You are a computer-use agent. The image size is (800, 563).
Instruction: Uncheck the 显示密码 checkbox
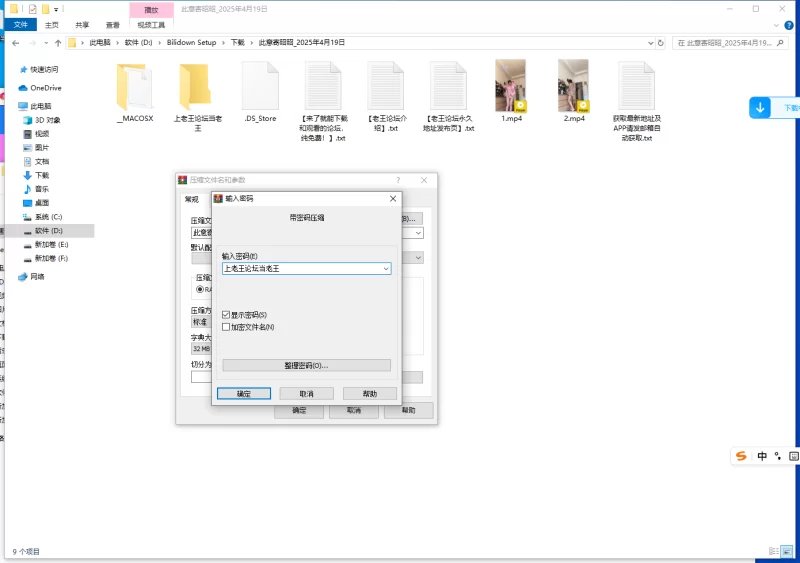click(x=226, y=315)
